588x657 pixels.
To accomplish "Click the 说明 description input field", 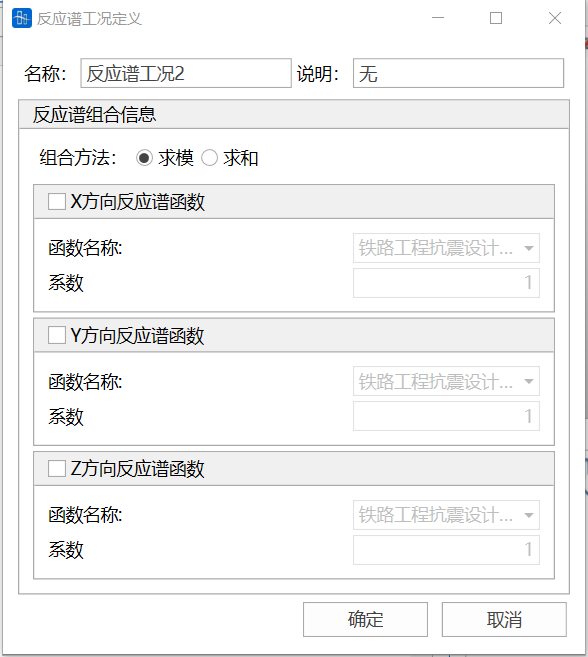I will click(x=458, y=73).
